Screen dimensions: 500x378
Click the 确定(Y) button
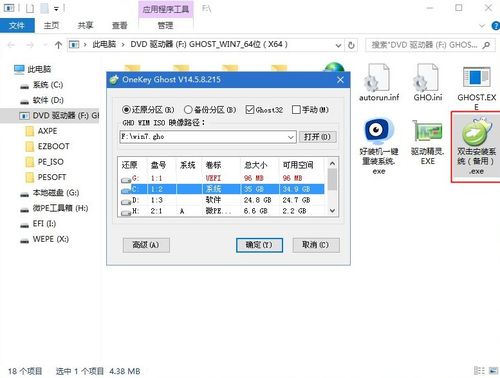(259, 245)
